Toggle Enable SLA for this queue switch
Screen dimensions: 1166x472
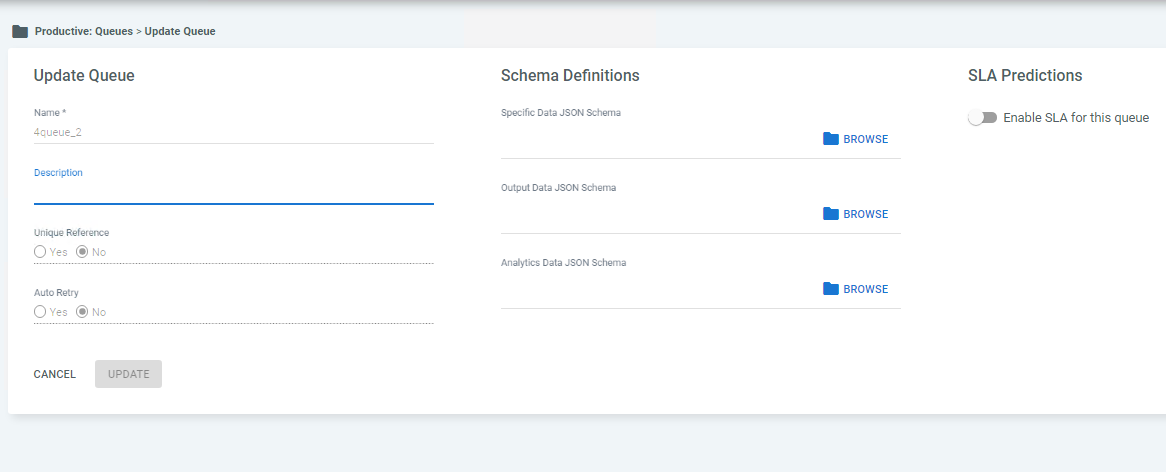point(982,118)
